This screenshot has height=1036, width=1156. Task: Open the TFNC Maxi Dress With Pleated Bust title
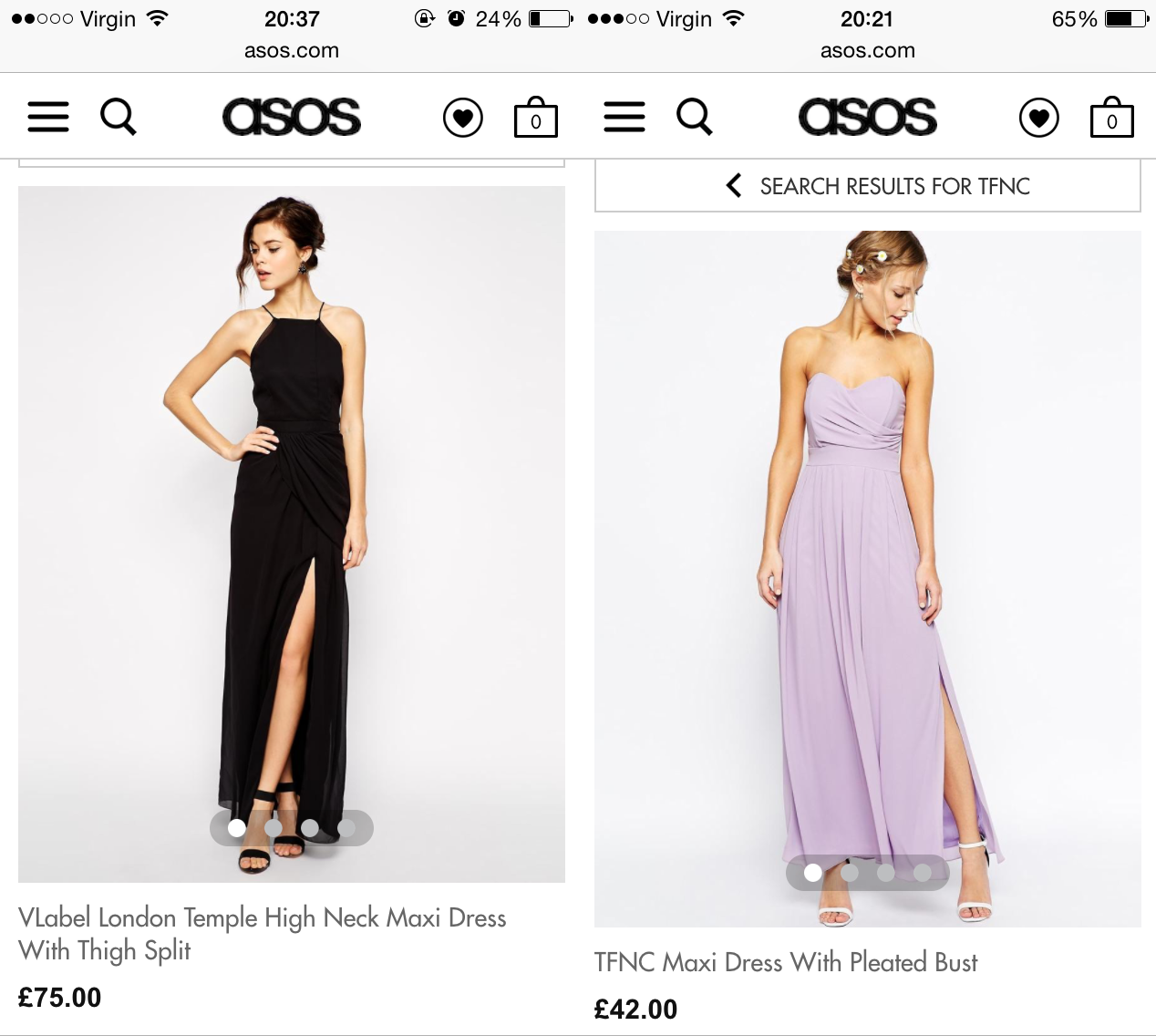pos(786,962)
